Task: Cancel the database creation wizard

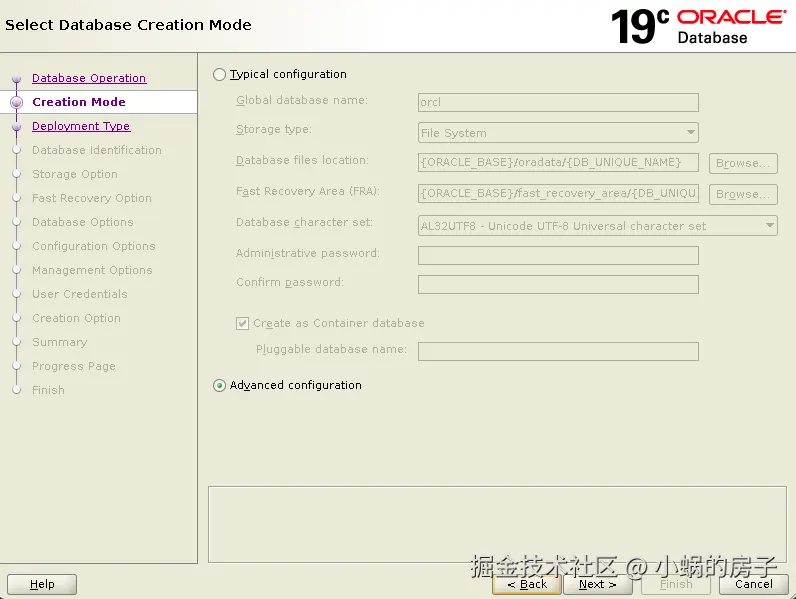Action: click(754, 584)
